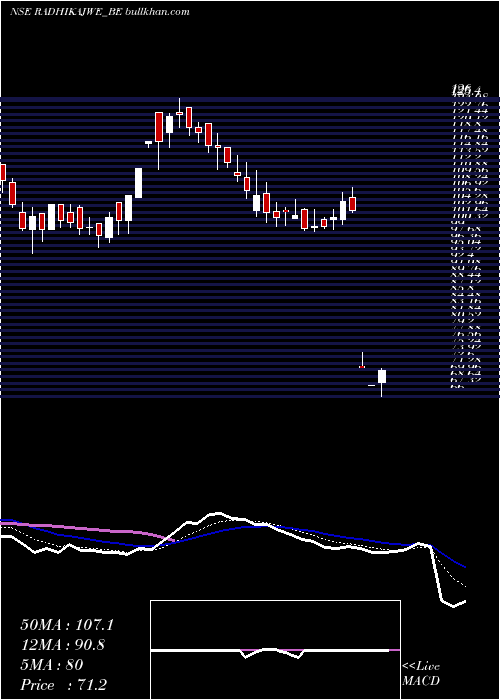Select the 50MA : 107.1 reading

[x=67, y=625]
